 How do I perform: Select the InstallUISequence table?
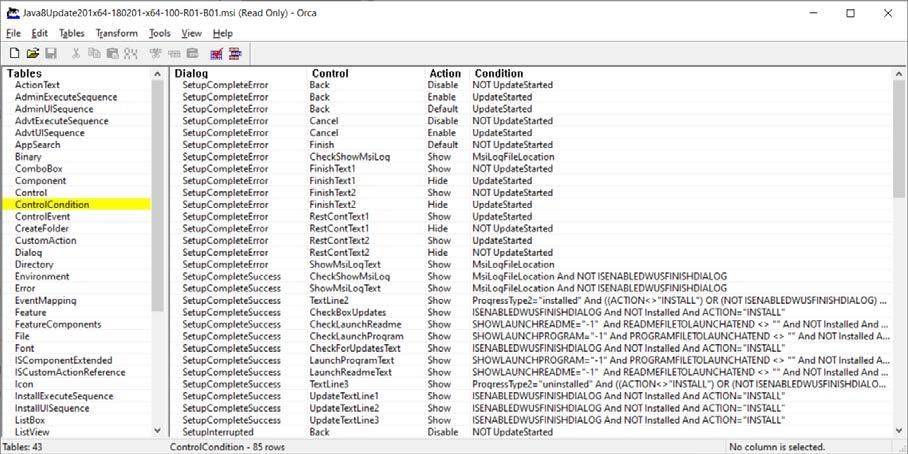52,408
